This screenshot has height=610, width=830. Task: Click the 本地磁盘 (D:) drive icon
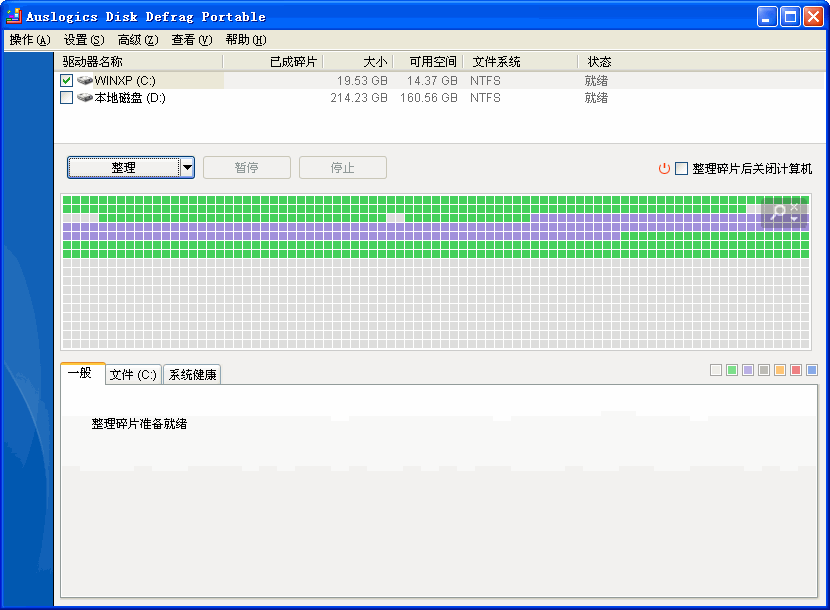pos(85,98)
